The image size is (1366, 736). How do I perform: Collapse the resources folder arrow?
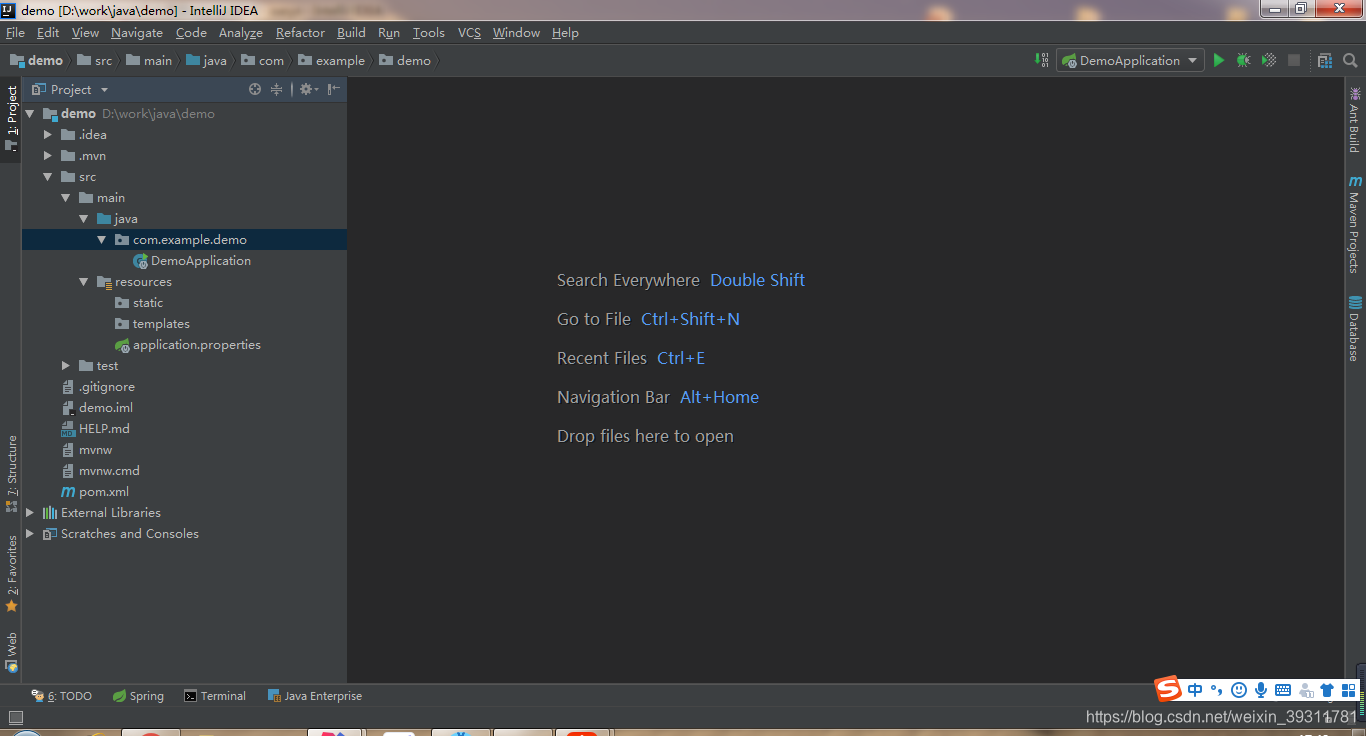pos(84,282)
